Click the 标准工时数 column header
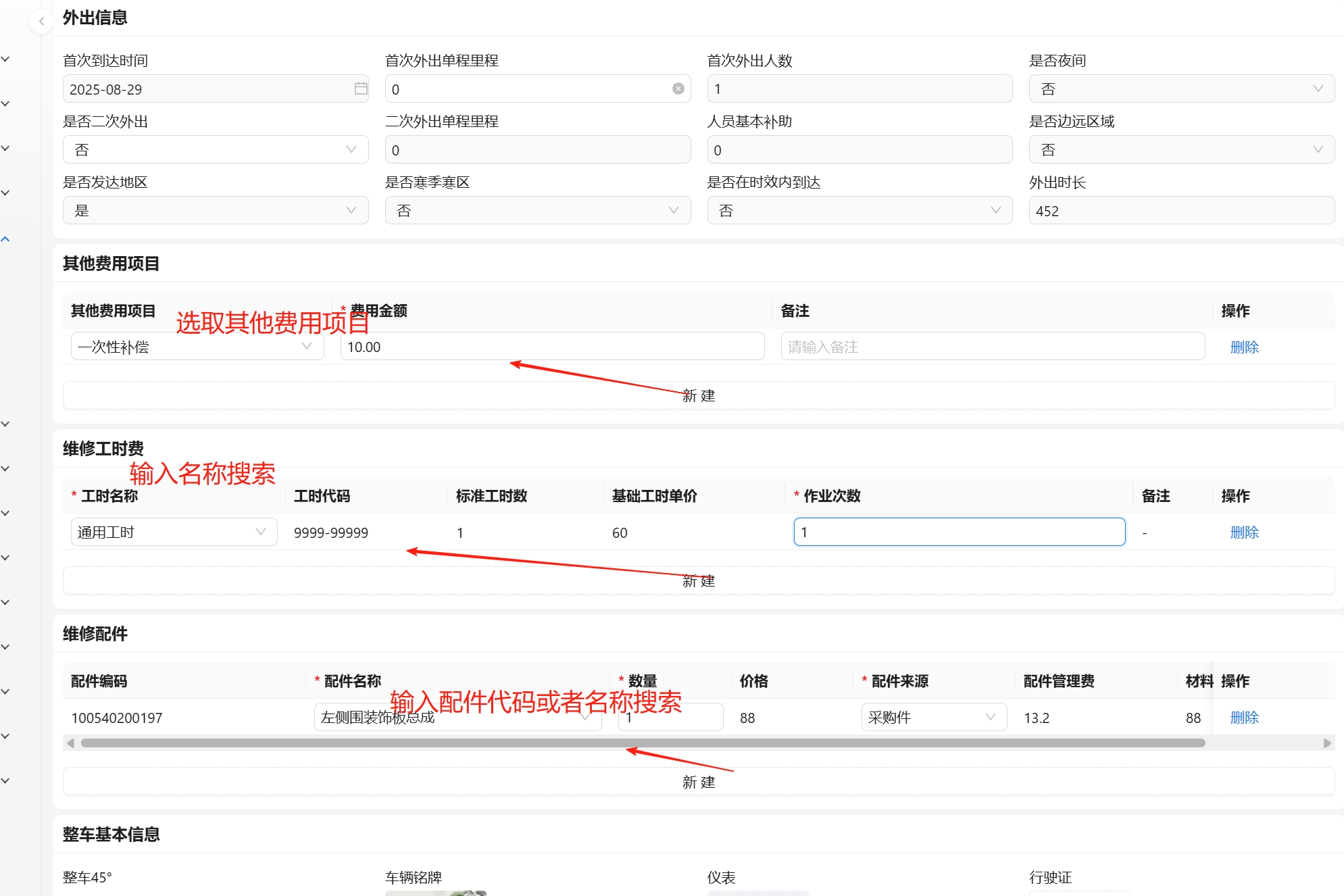The image size is (1344, 896). pyautogui.click(x=491, y=495)
